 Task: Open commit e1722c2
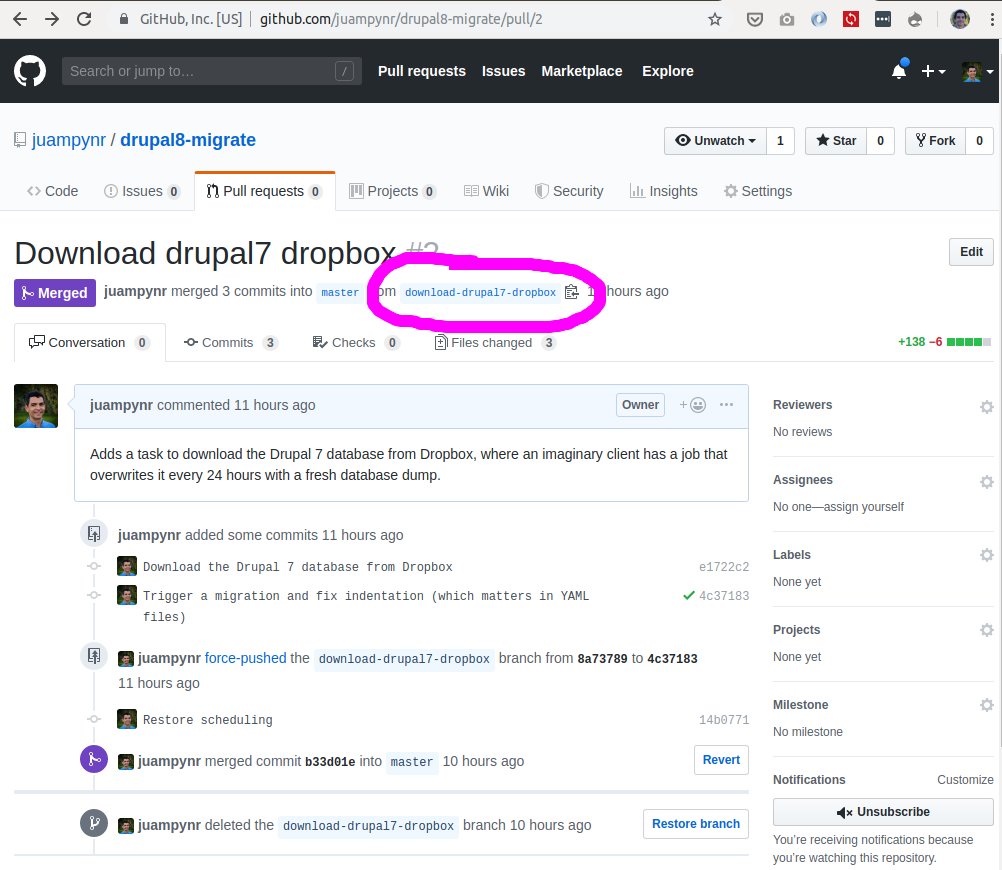[x=723, y=567]
